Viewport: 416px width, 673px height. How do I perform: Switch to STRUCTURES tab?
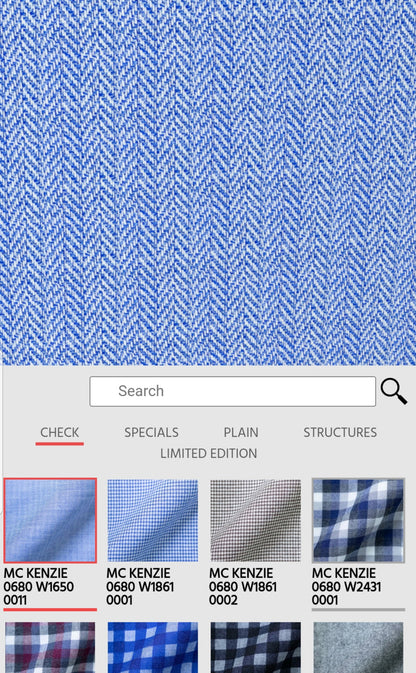(x=340, y=432)
